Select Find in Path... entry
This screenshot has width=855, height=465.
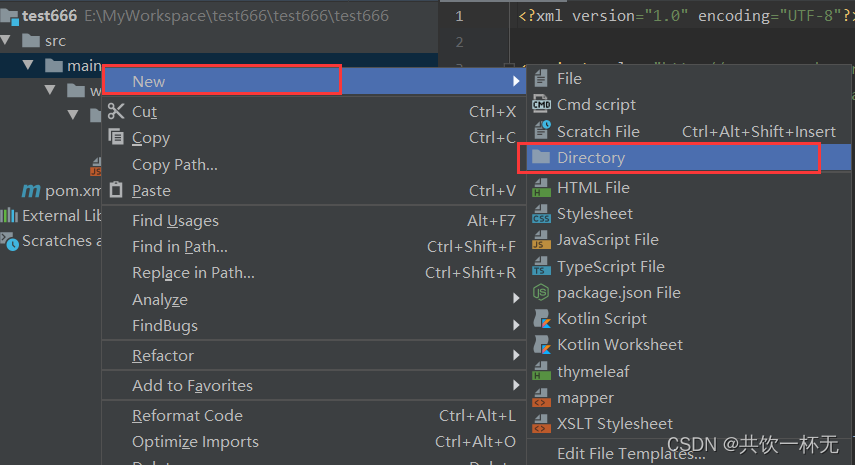(x=314, y=246)
